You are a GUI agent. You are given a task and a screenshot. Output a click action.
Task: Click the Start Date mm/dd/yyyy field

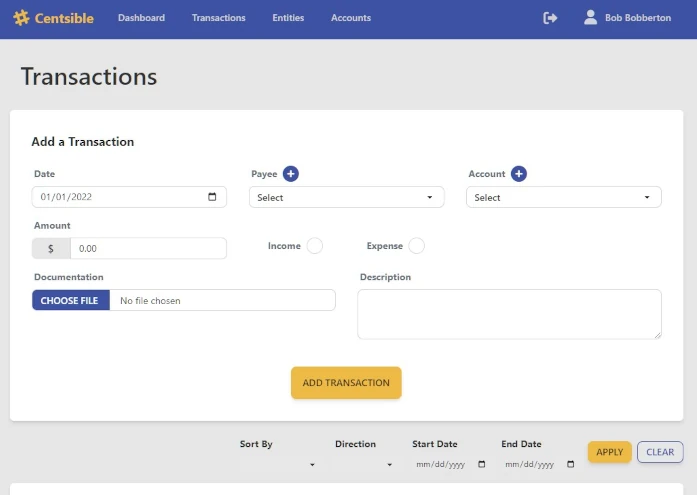coord(449,464)
